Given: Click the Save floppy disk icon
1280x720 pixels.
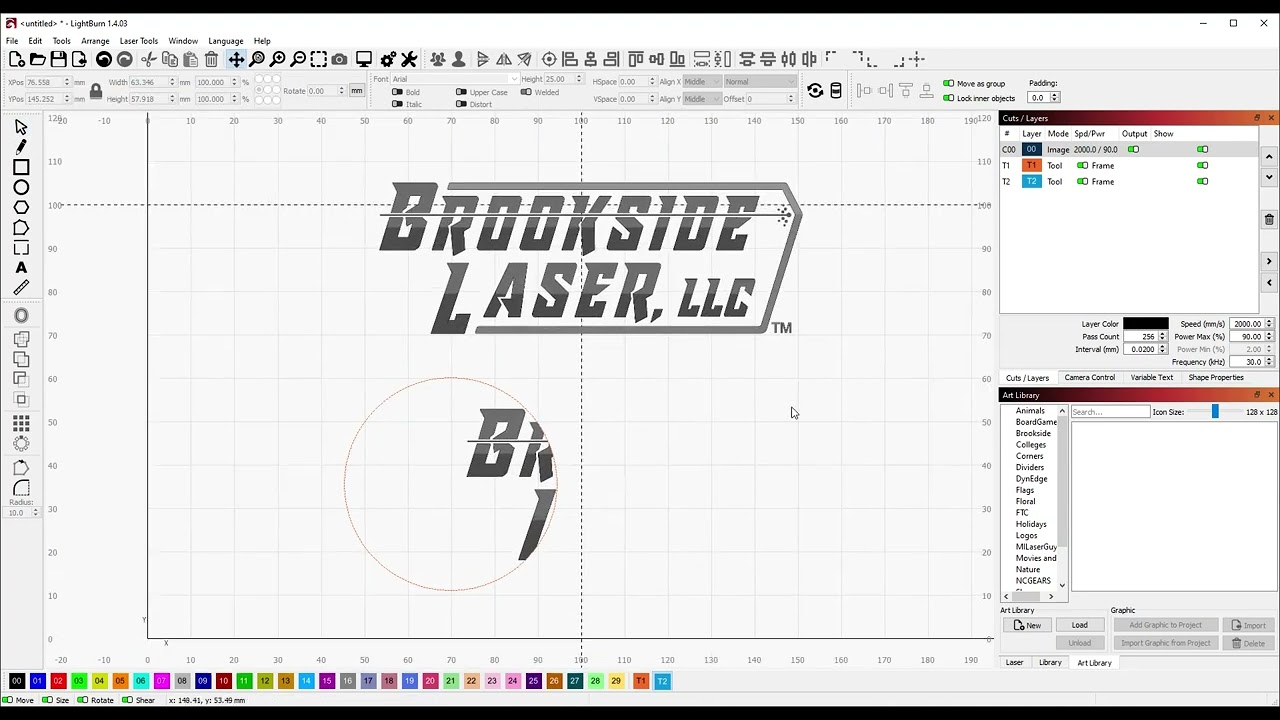Looking at the screenshot, I should click(58, 60).
